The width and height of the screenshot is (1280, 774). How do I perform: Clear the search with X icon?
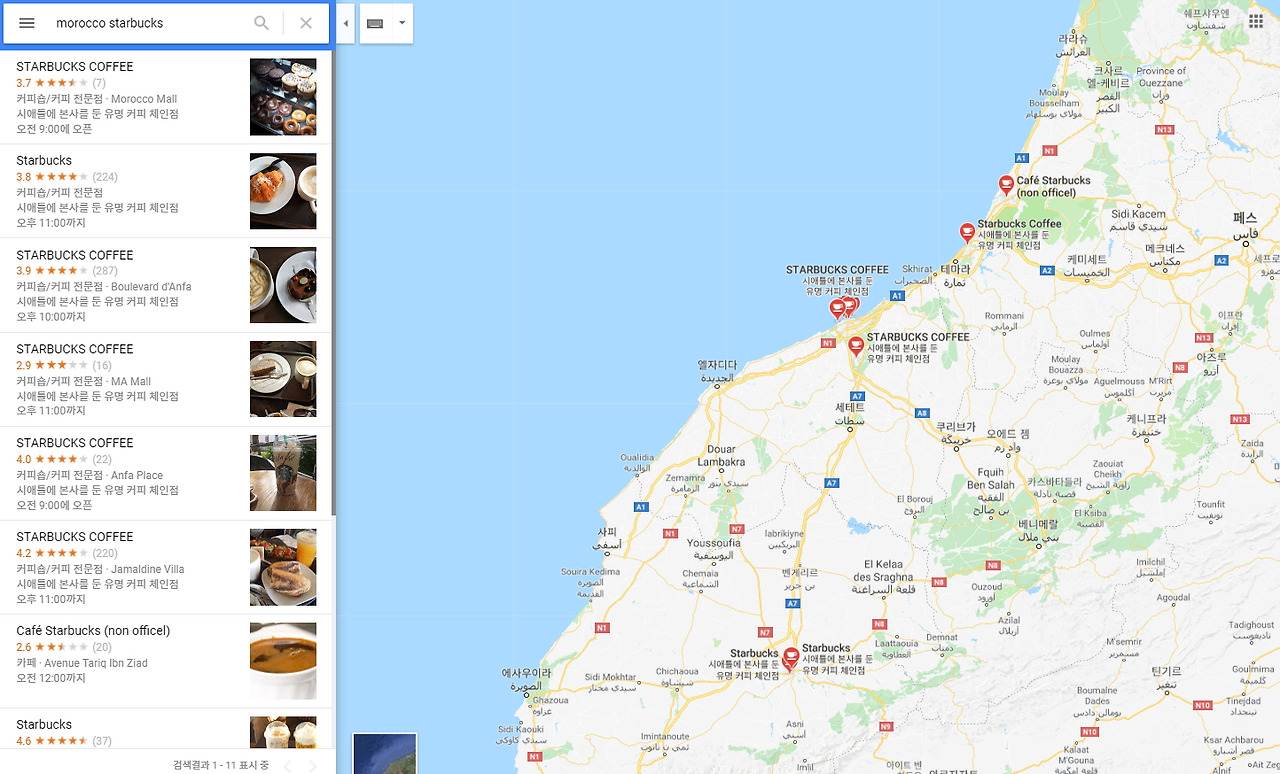(x=306, y=23)
